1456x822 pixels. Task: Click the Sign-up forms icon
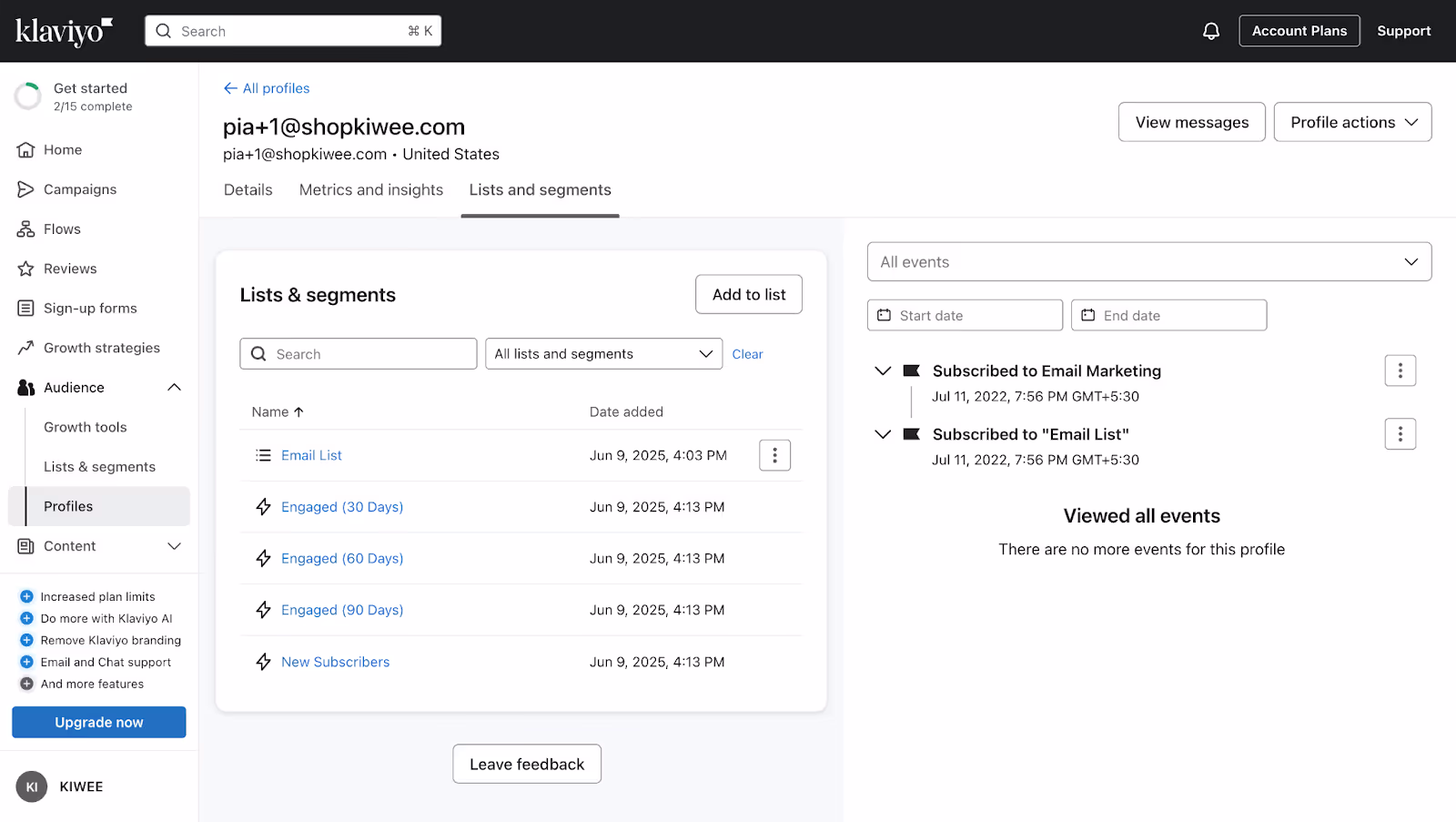point(25,308)
